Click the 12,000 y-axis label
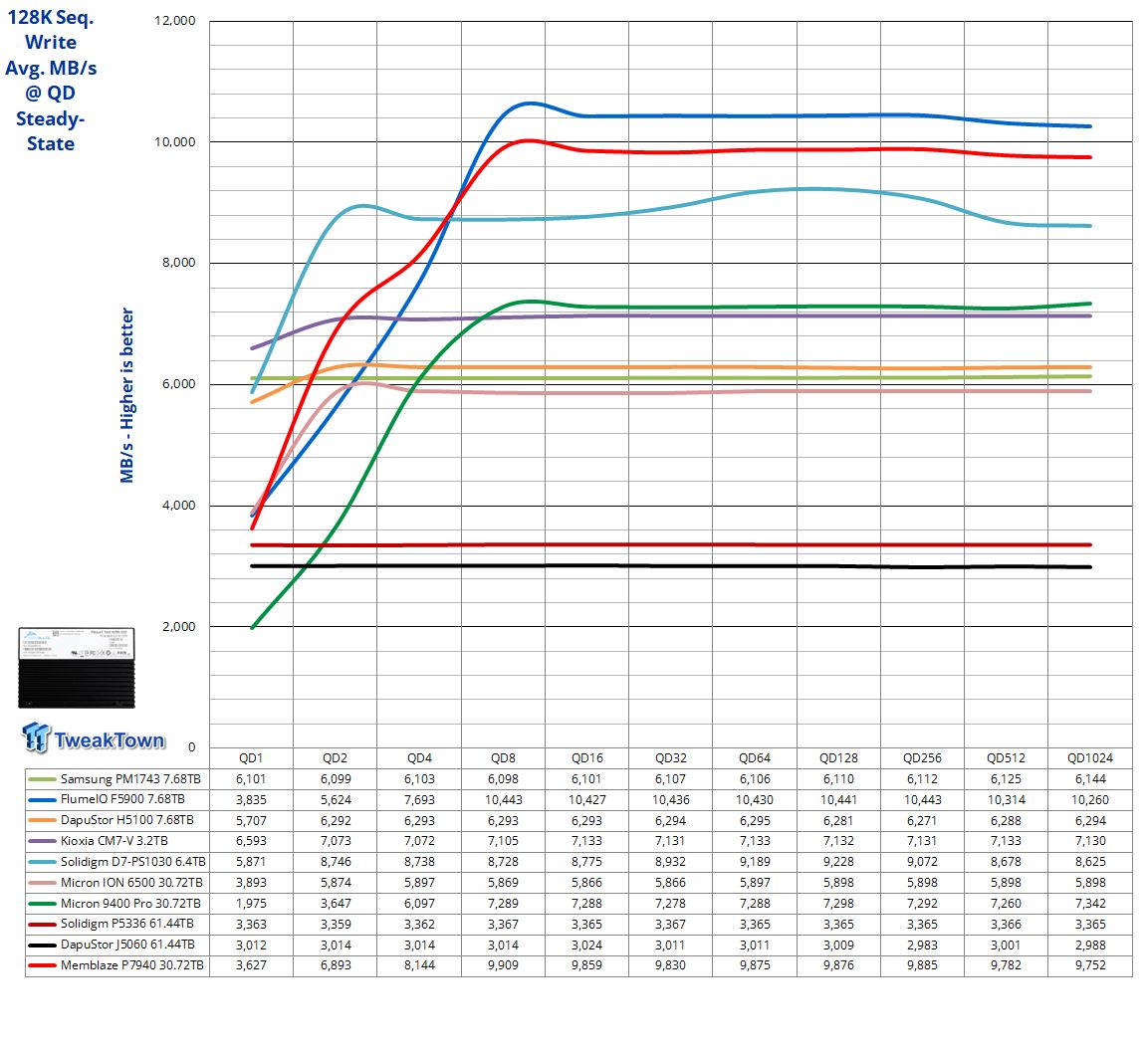This screenshot has width=1148, height=1052. point(175,21)
